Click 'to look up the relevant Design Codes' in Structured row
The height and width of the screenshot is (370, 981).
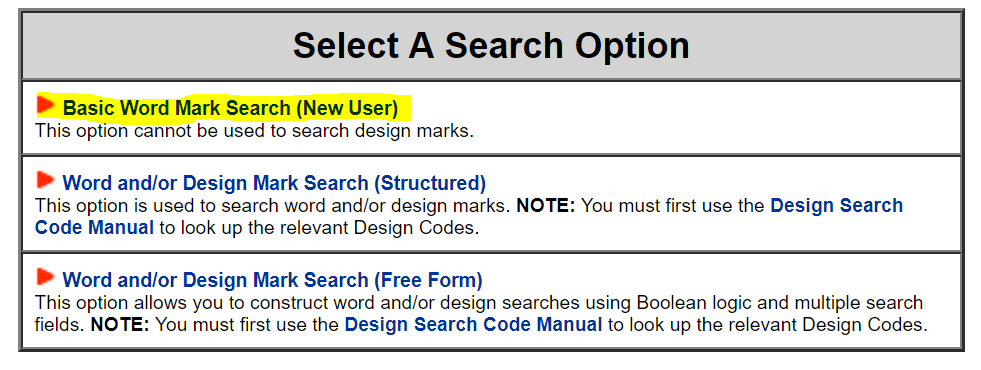pyautogui.click(x=319, y=227)
